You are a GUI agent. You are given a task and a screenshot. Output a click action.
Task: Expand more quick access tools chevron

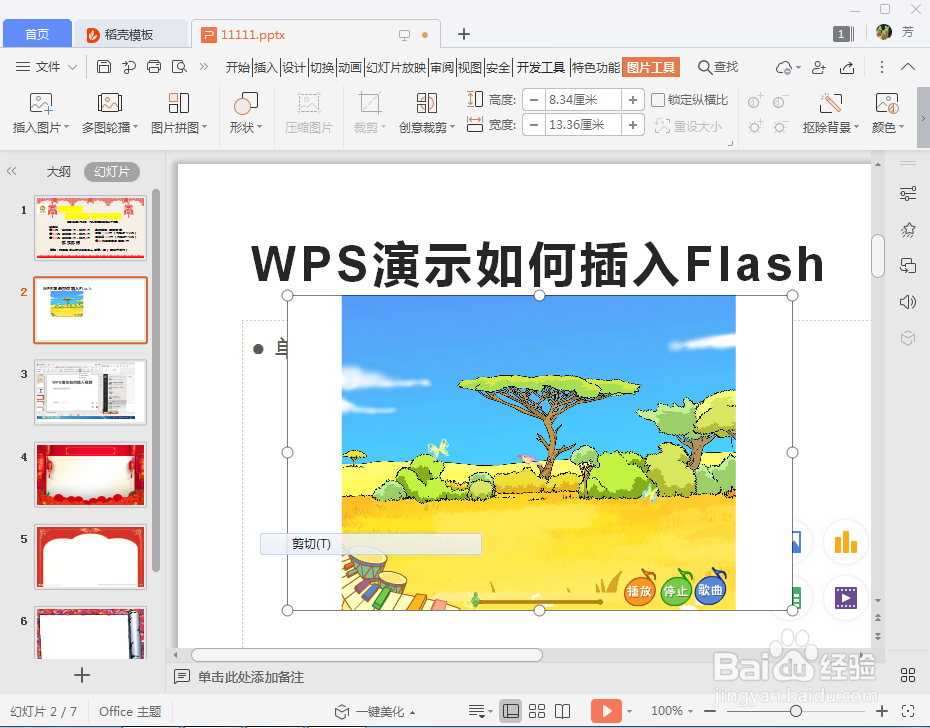coord(204,66)
